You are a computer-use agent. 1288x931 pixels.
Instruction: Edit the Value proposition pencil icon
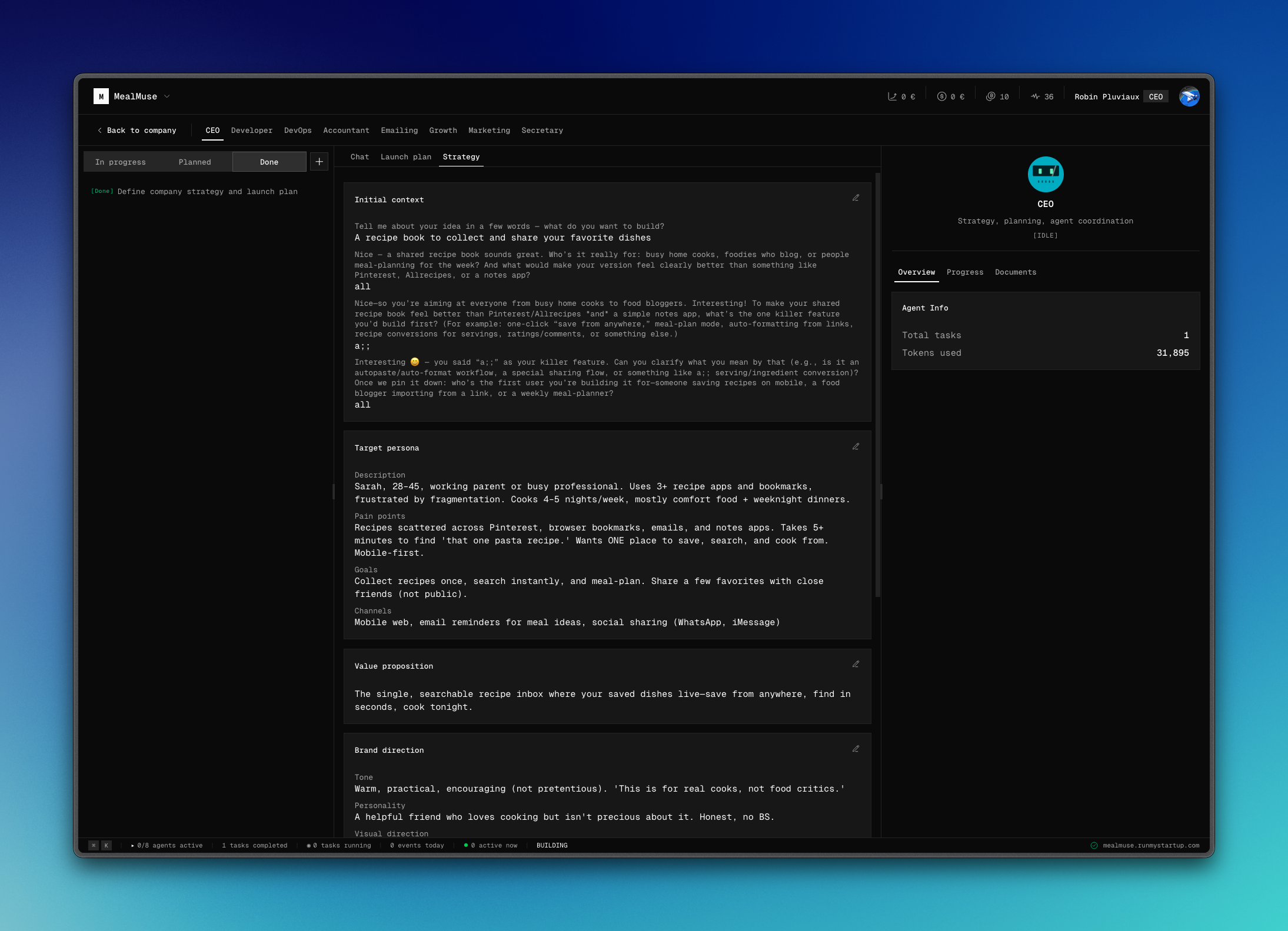[856, 663]
